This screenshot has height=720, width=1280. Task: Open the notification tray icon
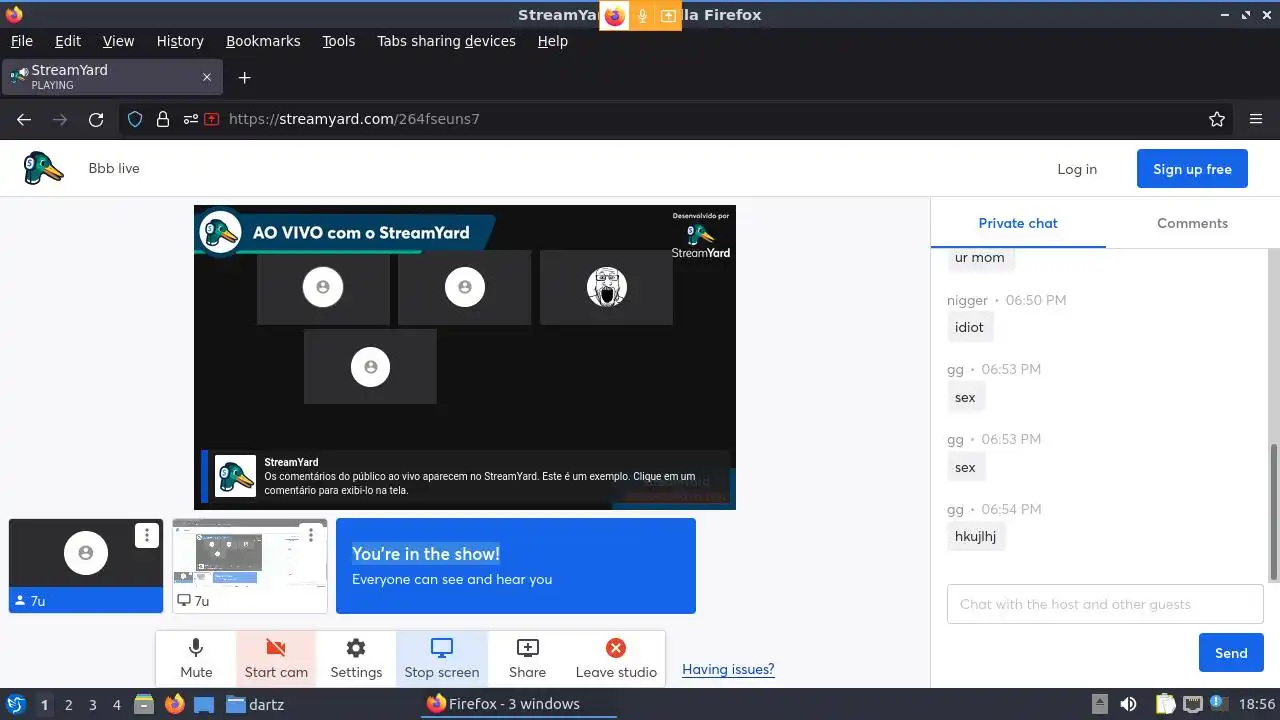click(1218, 704)
